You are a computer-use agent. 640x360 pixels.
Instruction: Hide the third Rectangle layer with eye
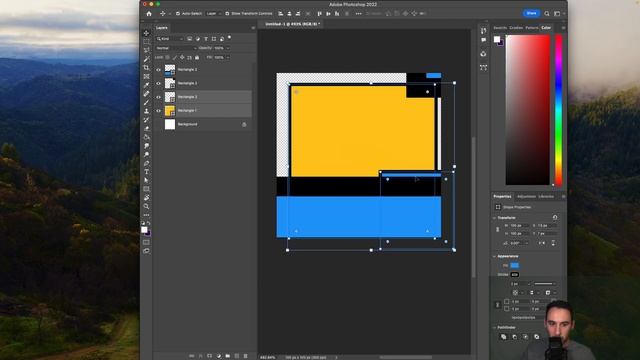tap(158, 97)
